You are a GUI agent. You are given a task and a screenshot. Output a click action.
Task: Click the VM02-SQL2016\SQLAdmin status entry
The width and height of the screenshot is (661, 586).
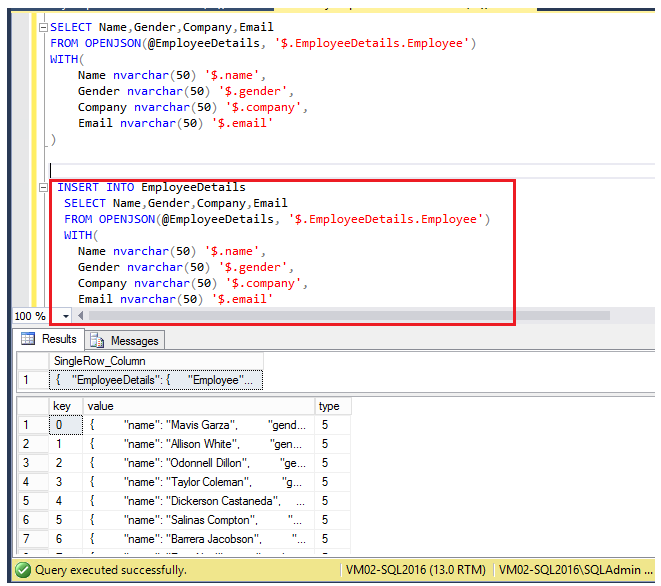coord(575,570)
